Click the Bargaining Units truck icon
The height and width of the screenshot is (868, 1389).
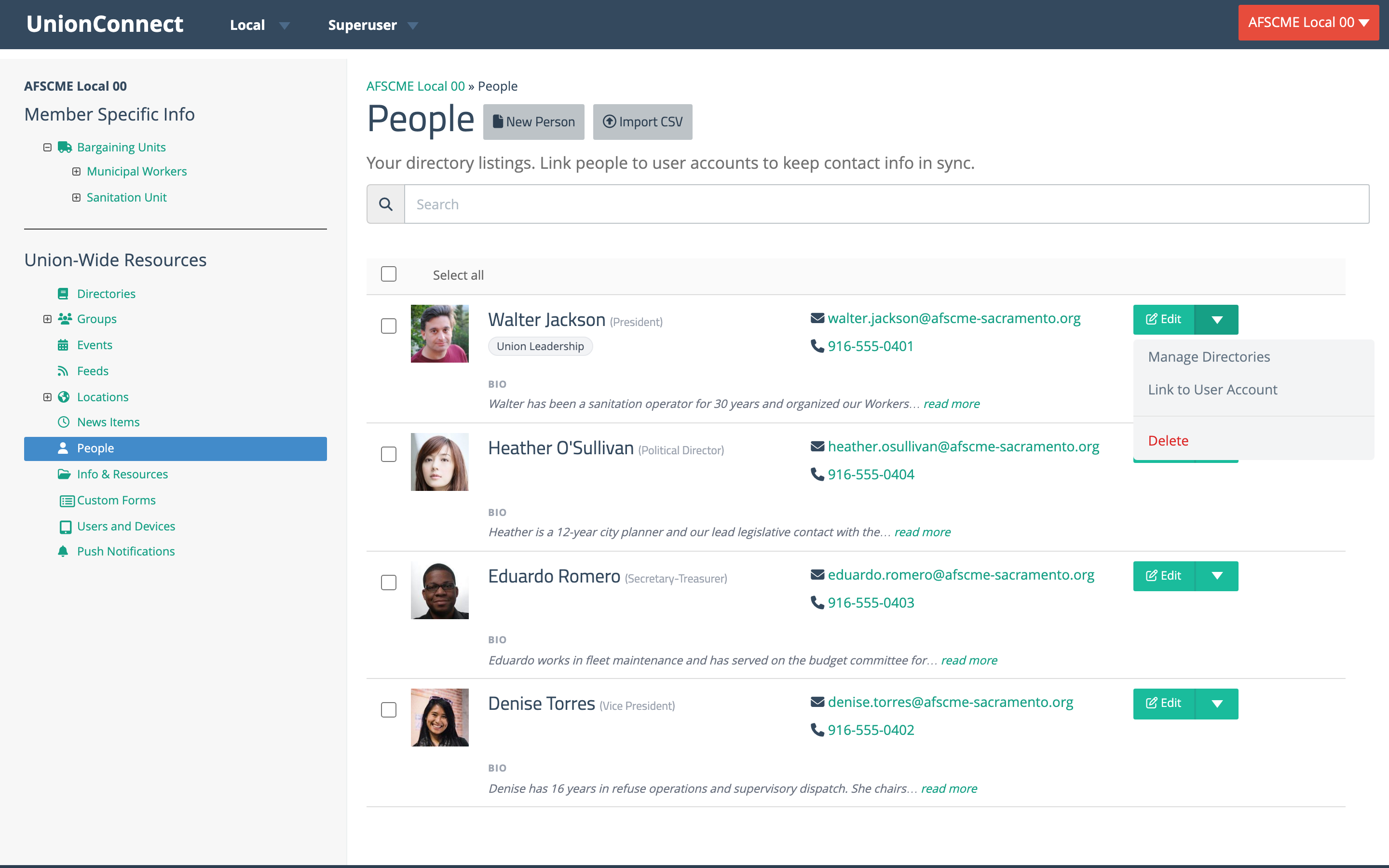click(65, 148)
